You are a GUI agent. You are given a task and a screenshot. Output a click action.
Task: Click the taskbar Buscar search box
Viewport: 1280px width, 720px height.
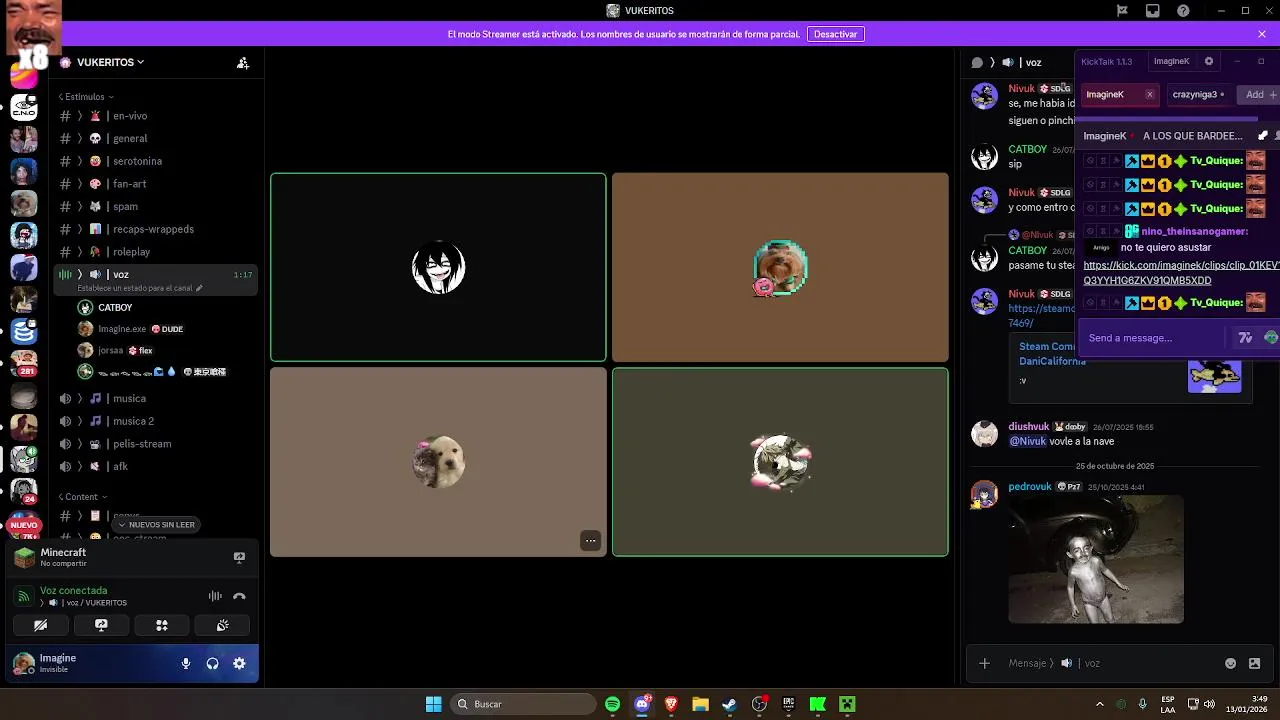(522, 704)
